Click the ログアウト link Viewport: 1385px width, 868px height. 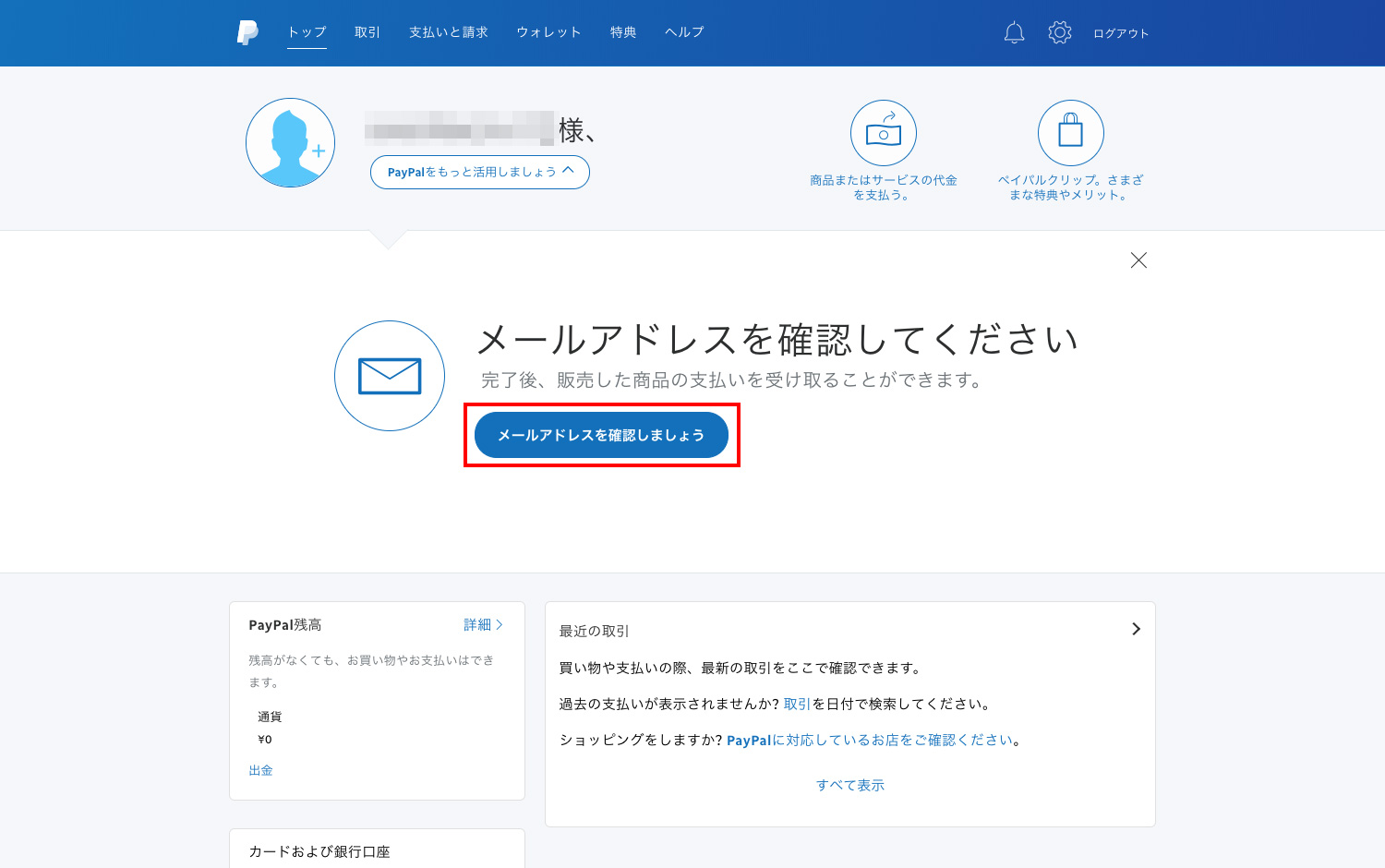point(1121,33)
